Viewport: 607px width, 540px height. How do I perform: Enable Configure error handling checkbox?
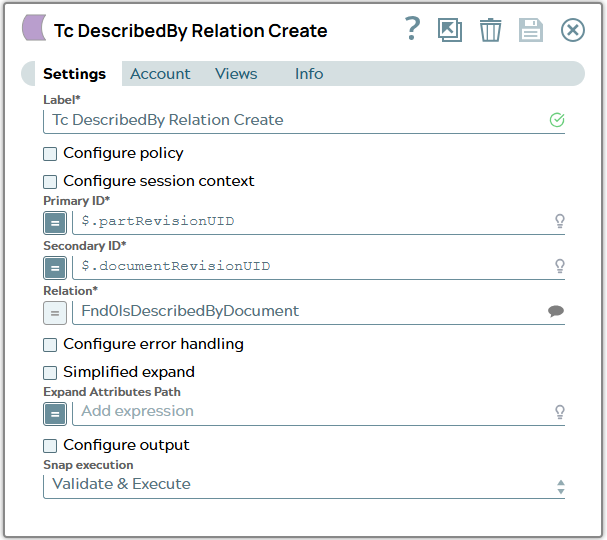[50, 345]
